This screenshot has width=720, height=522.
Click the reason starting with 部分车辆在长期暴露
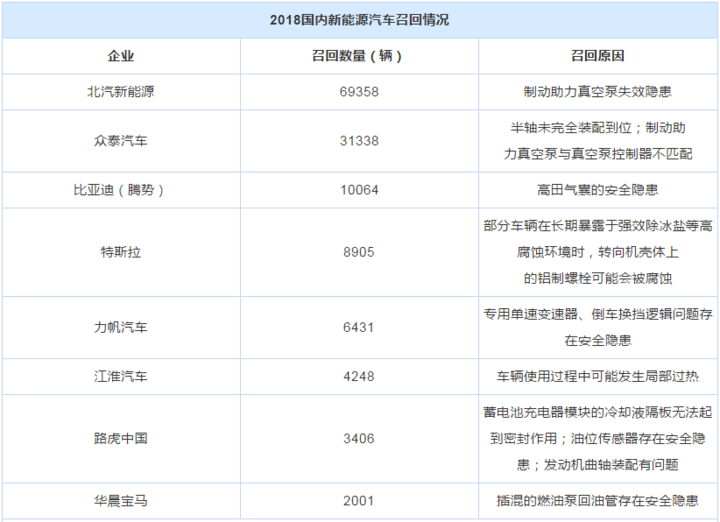click(x=598, y=252)
